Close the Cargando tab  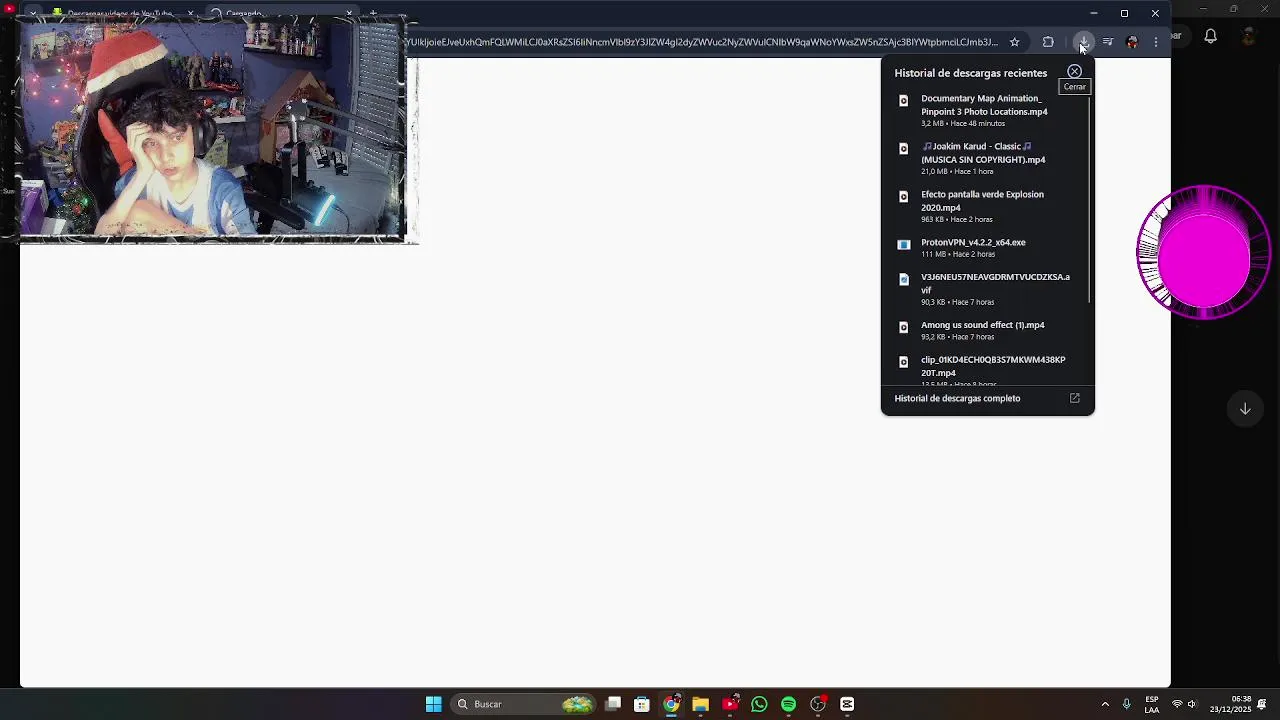tap(349, 13)
